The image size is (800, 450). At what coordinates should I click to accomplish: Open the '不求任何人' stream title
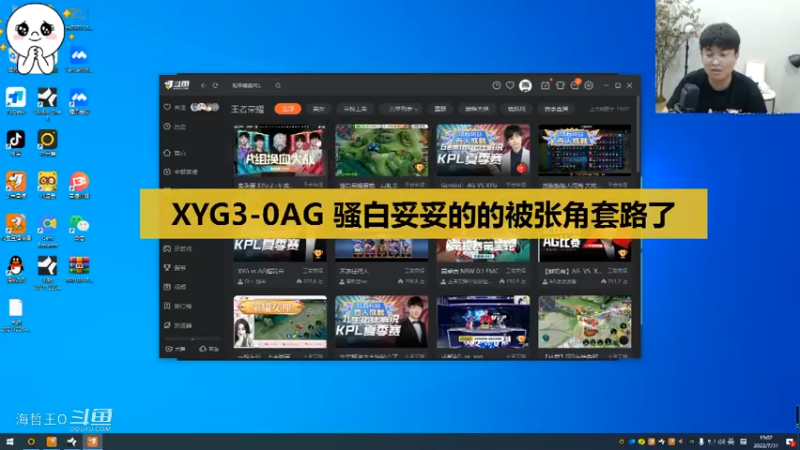pyautogui.click(x=355, y=271)
